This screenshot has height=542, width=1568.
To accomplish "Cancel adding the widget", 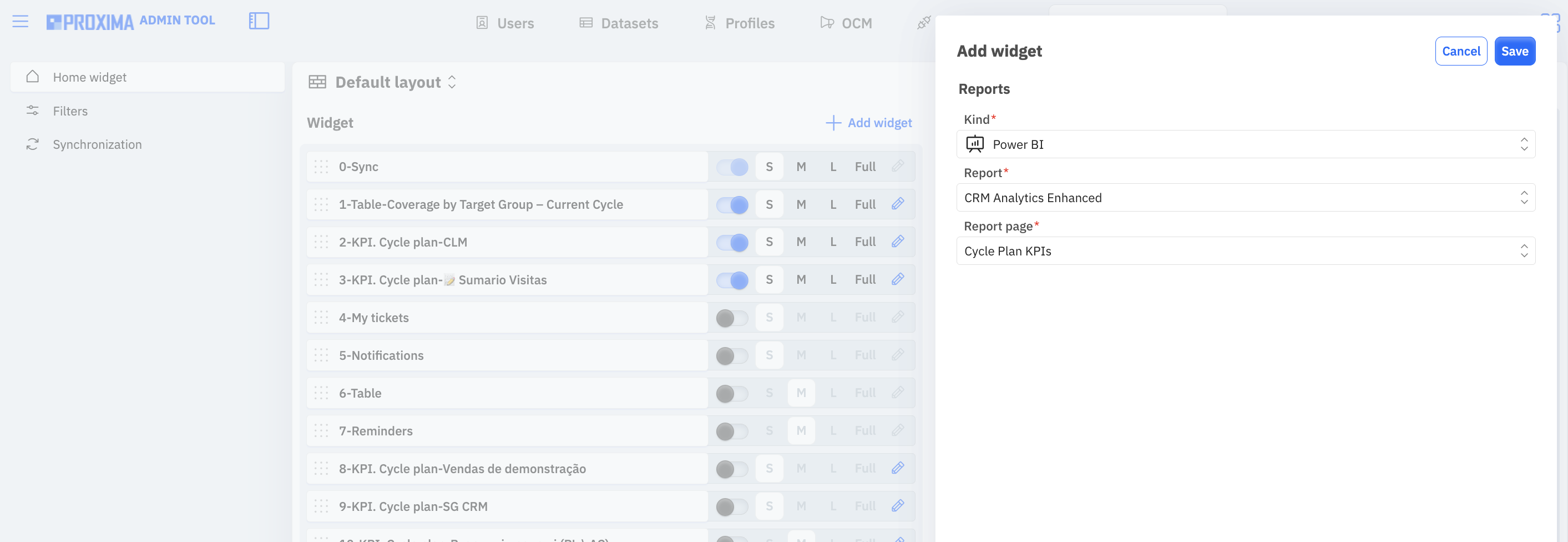I will (1461, 51).
